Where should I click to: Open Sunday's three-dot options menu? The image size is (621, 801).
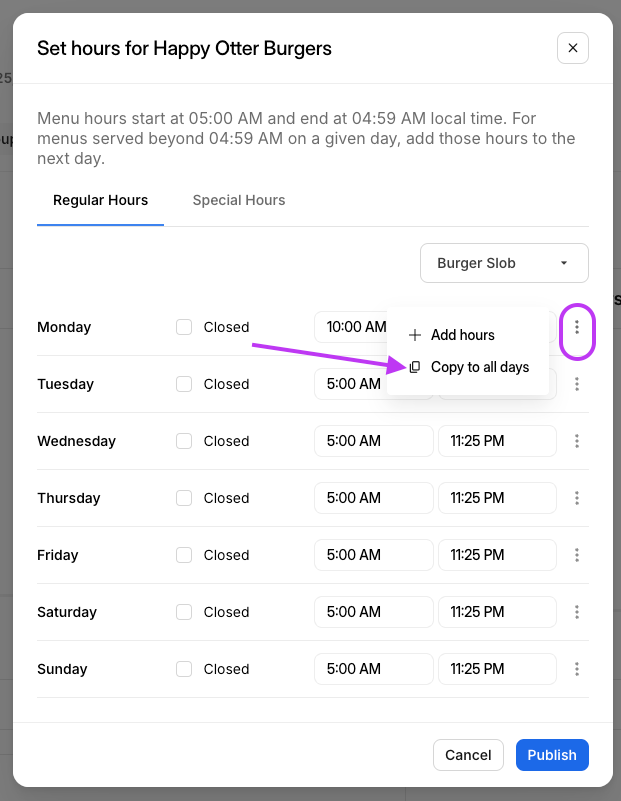(x=577, y=669)
